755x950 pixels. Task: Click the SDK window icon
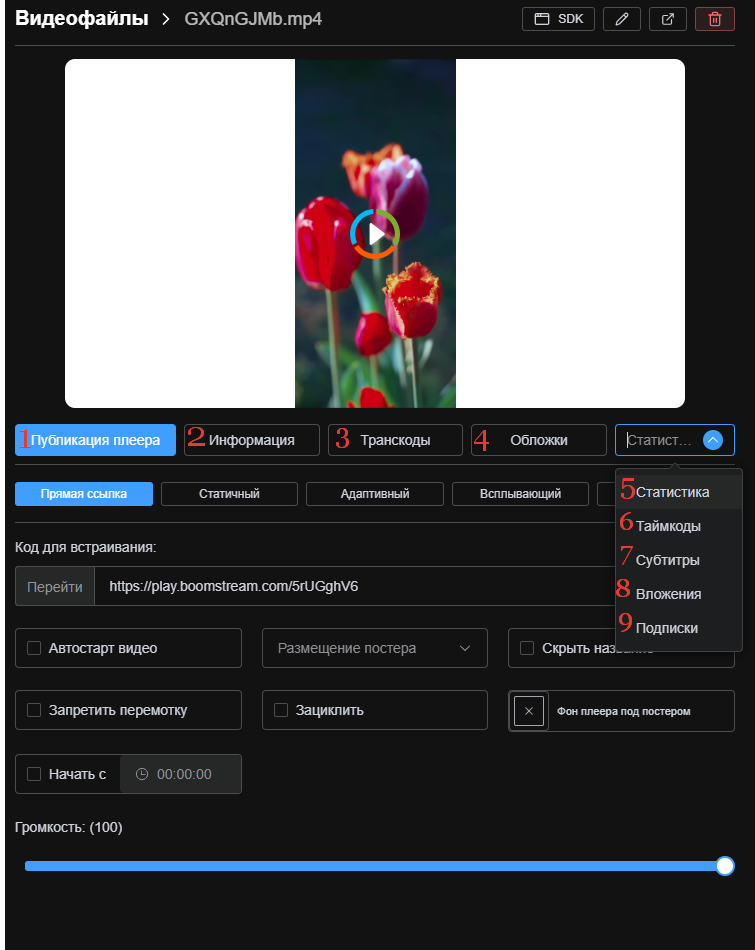(542, 19)
